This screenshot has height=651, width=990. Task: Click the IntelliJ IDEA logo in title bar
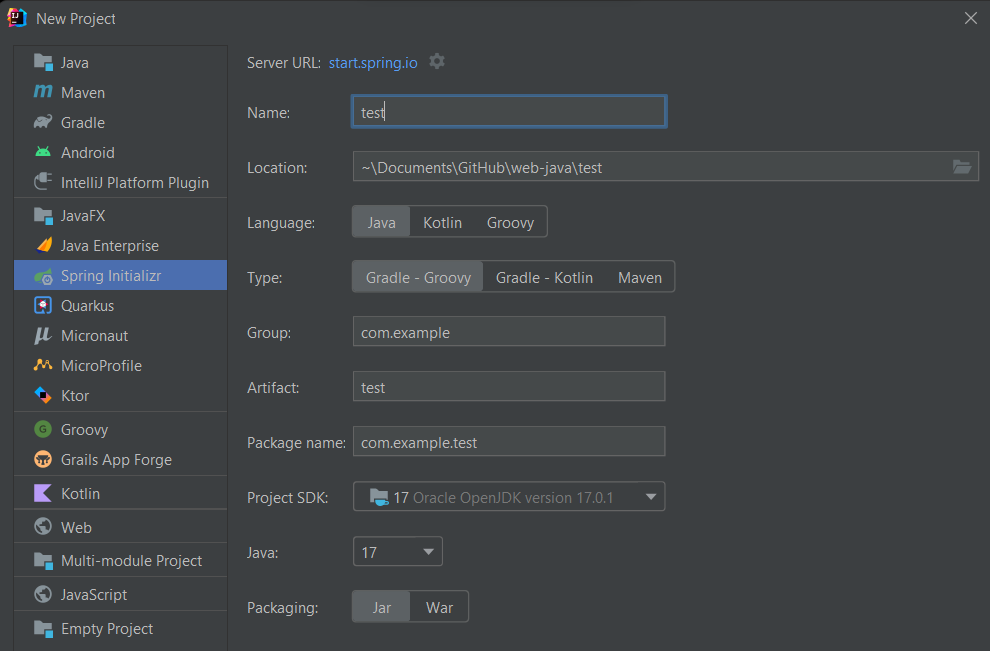click(x=17, y=18)
